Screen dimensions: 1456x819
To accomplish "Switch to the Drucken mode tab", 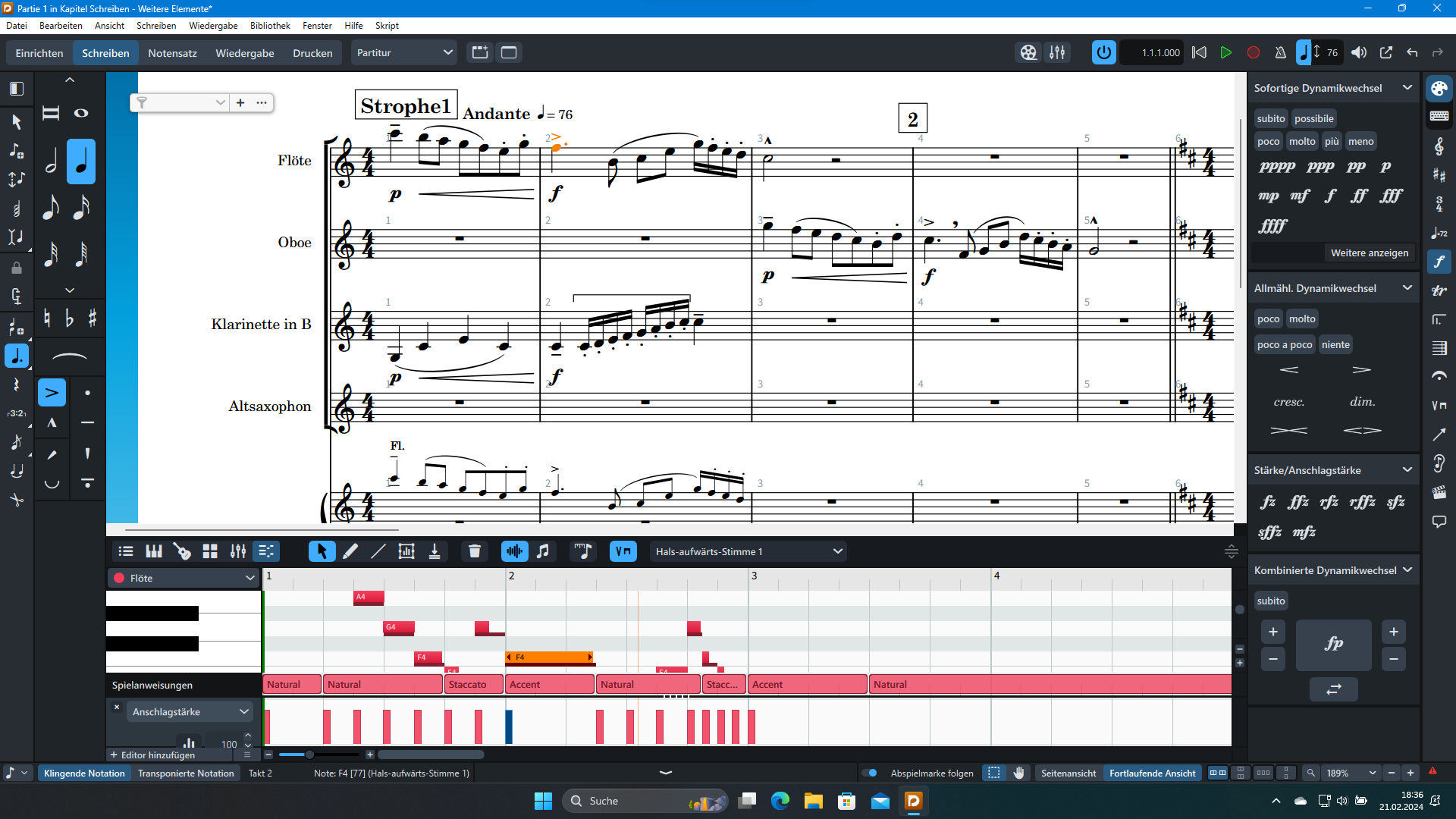I will click(312, 53).
